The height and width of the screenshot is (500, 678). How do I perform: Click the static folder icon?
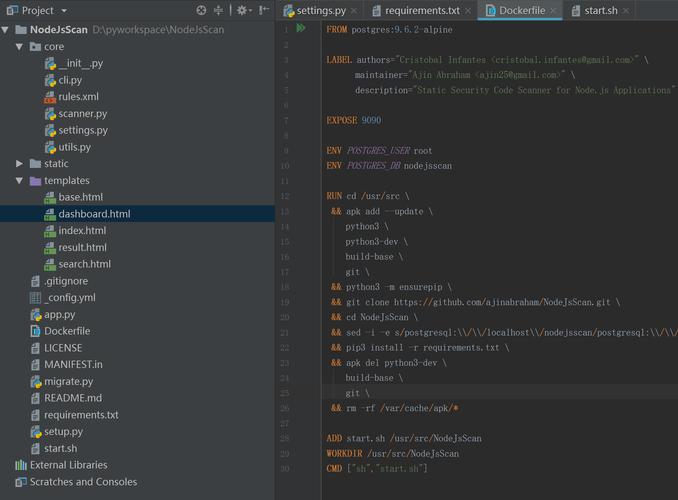click(x=35, y=164)
